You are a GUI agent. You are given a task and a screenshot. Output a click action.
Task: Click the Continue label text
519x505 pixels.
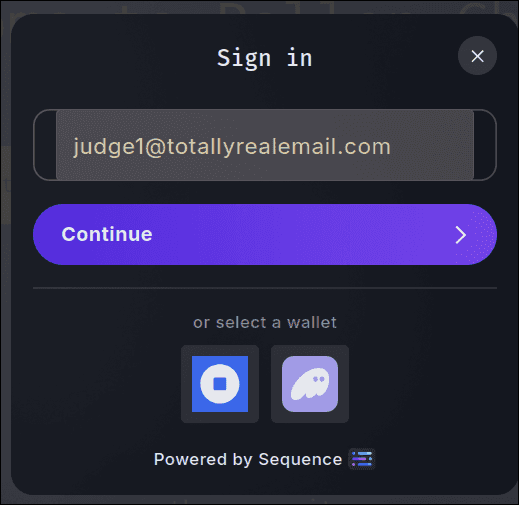[x=107, y=234]
